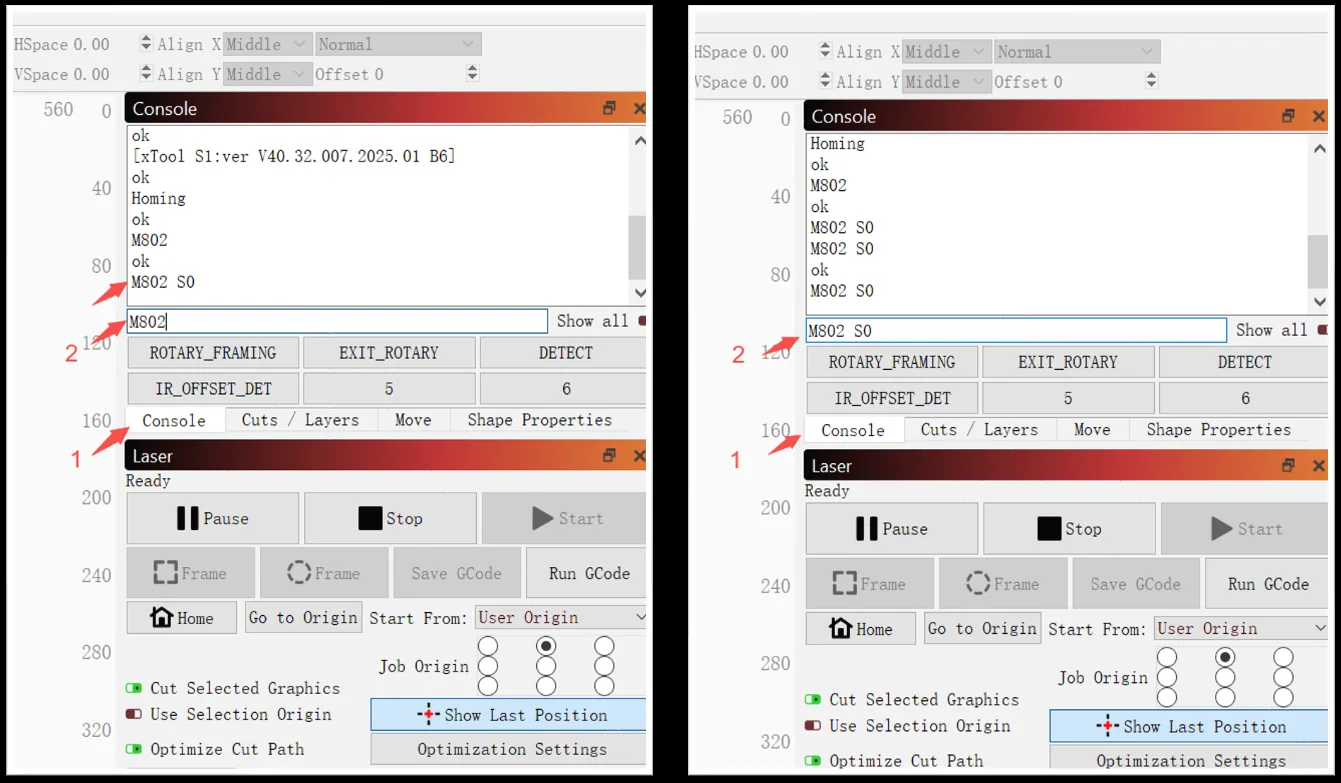Click circular Frame button in right panel

pos(1003,584)
